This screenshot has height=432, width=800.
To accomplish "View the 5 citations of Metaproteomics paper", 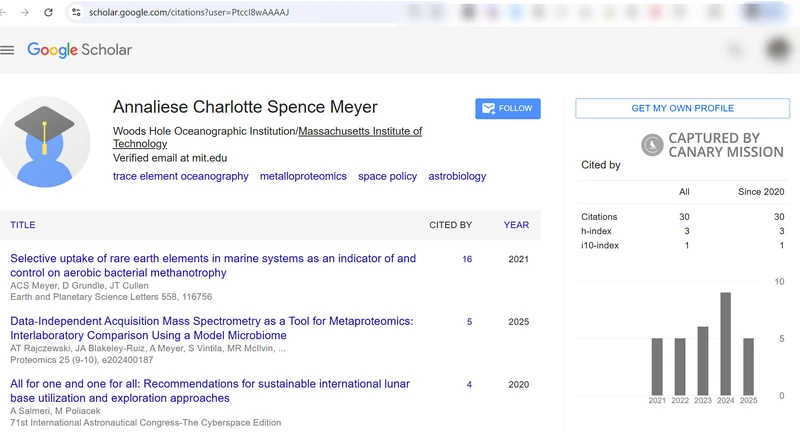I will click(x=469, y=322).
